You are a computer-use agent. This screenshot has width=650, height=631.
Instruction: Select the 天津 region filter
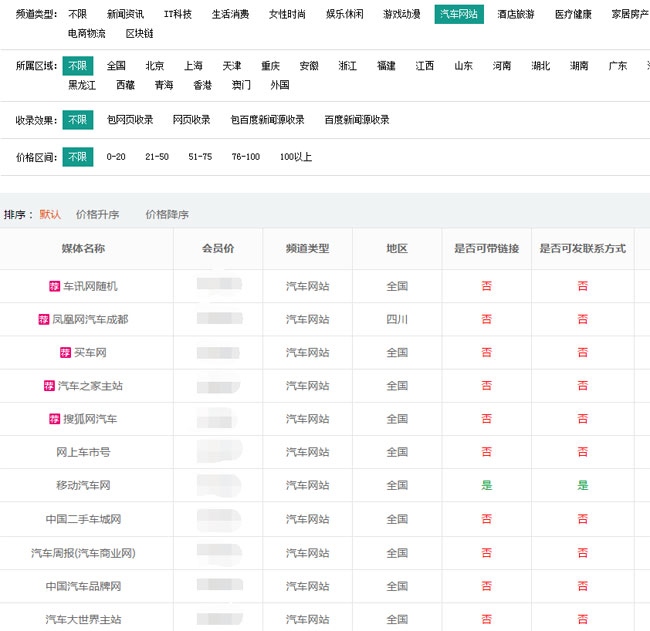coord(232,66)
